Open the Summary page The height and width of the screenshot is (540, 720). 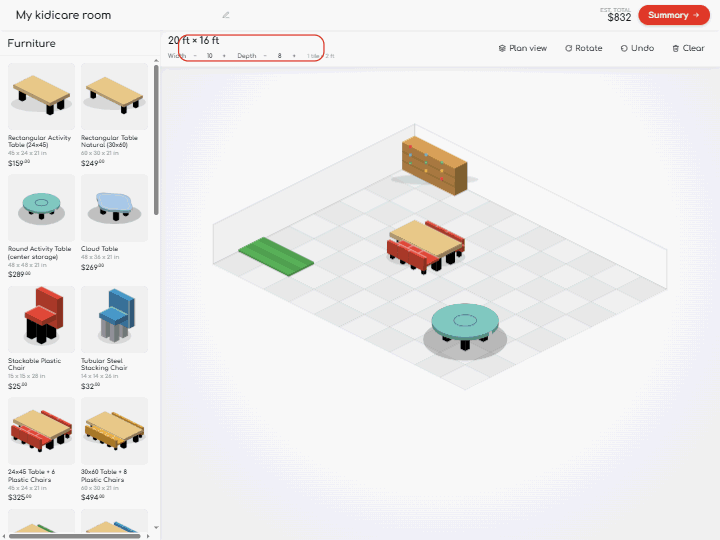coord(674,15)
